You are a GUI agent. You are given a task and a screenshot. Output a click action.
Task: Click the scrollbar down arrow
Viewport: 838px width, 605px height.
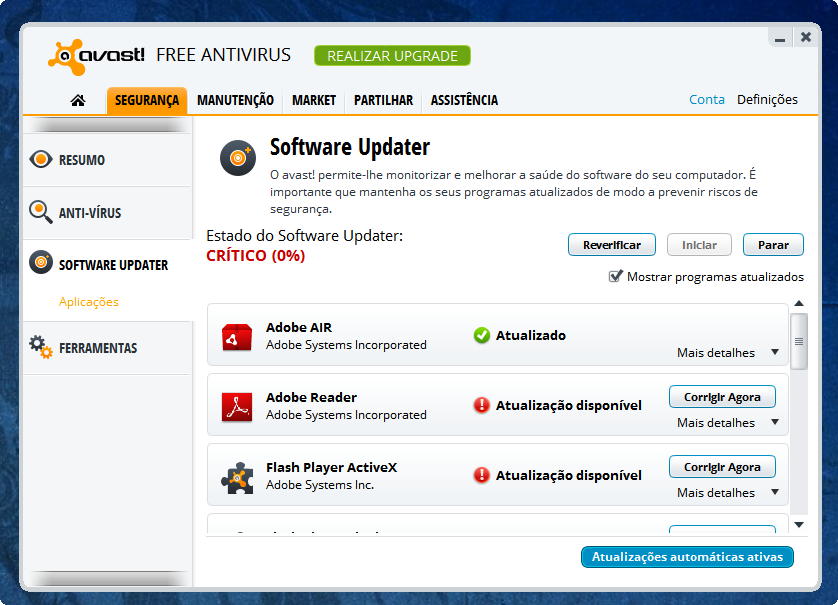click(799, 525)
